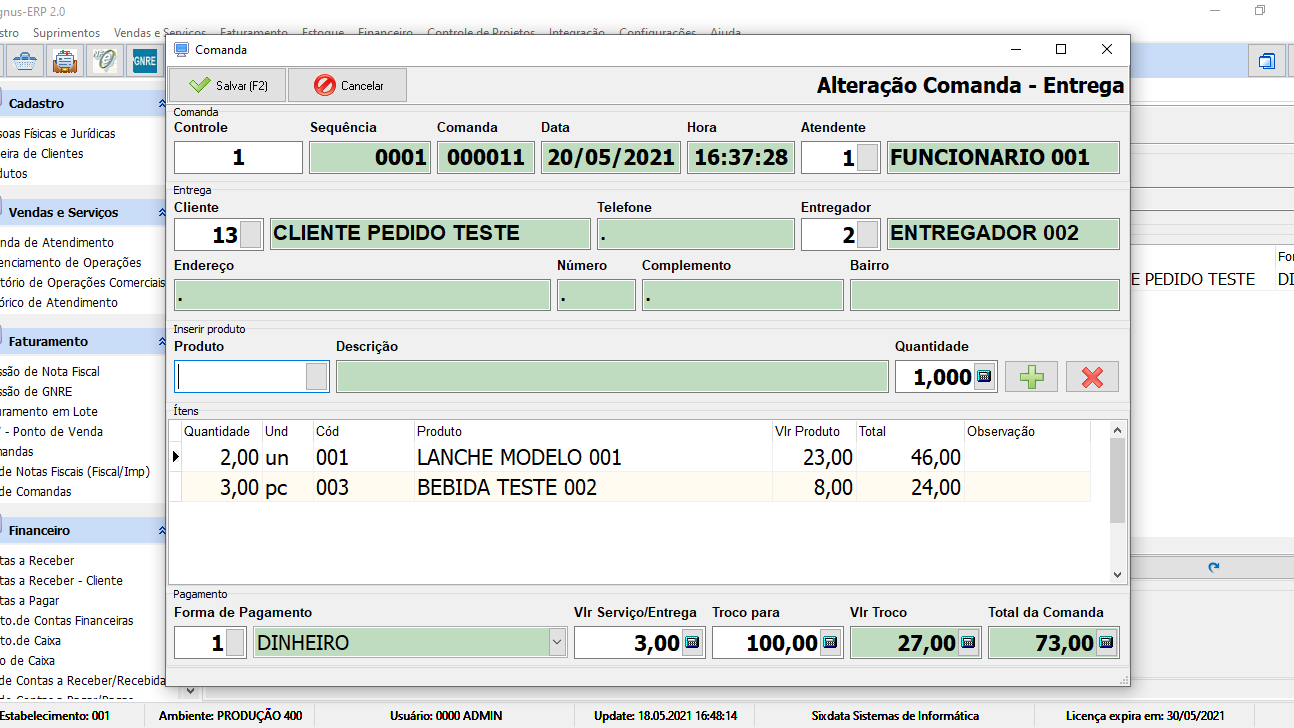The height and width of the screenshot is (728, 1294).
Task: Click the shopping basket toolbar icon
Action: 25,61
